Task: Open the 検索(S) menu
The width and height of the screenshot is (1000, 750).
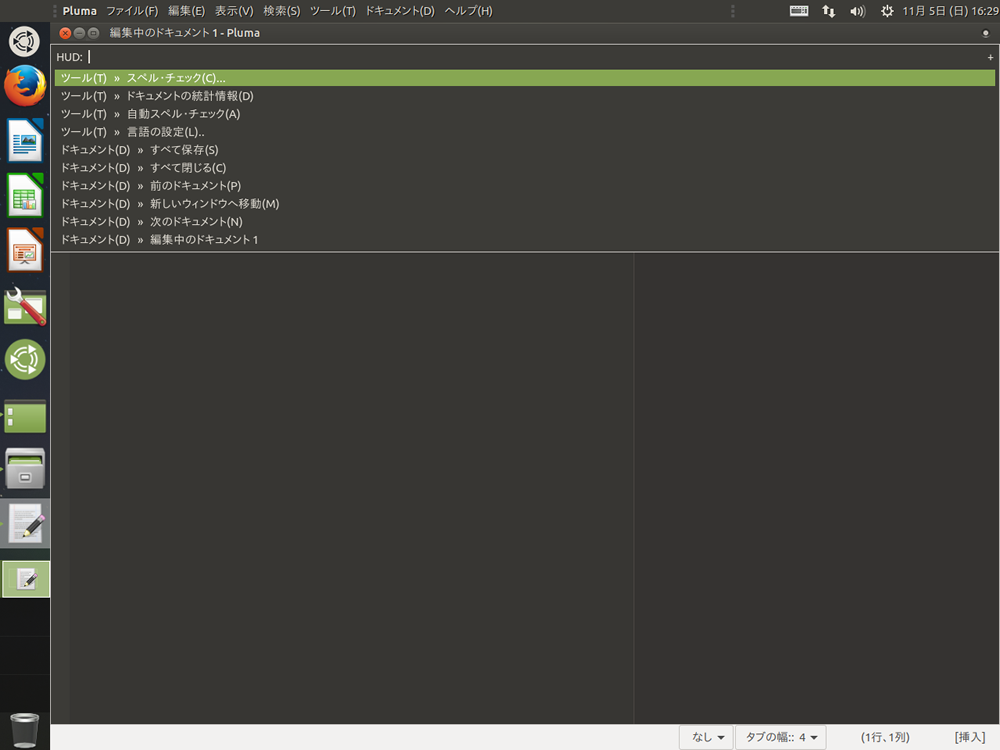Action: [281, 11]
